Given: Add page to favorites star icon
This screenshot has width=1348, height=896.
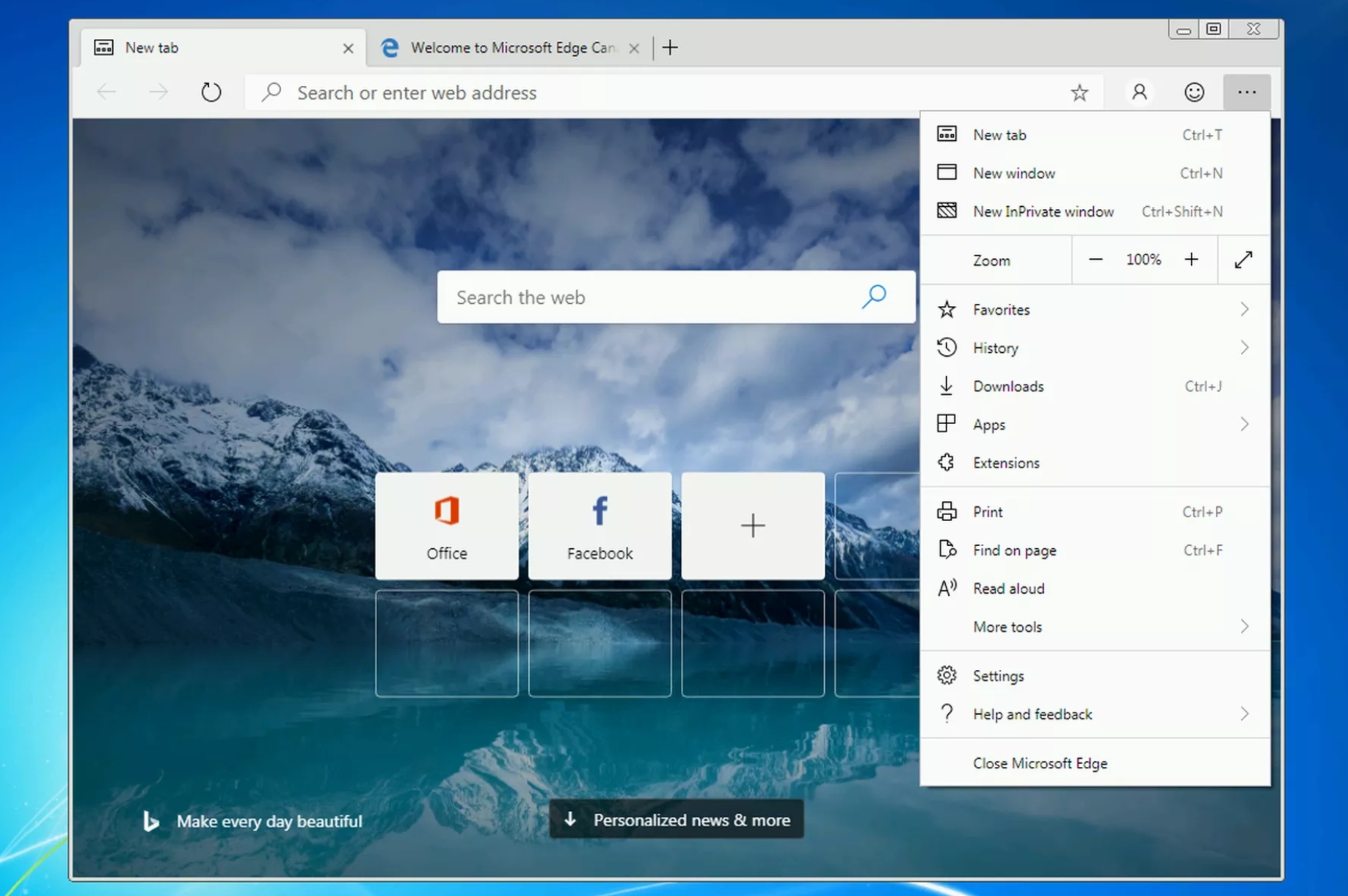Looking at the screenshot, I should click(x=1079, y=92).
